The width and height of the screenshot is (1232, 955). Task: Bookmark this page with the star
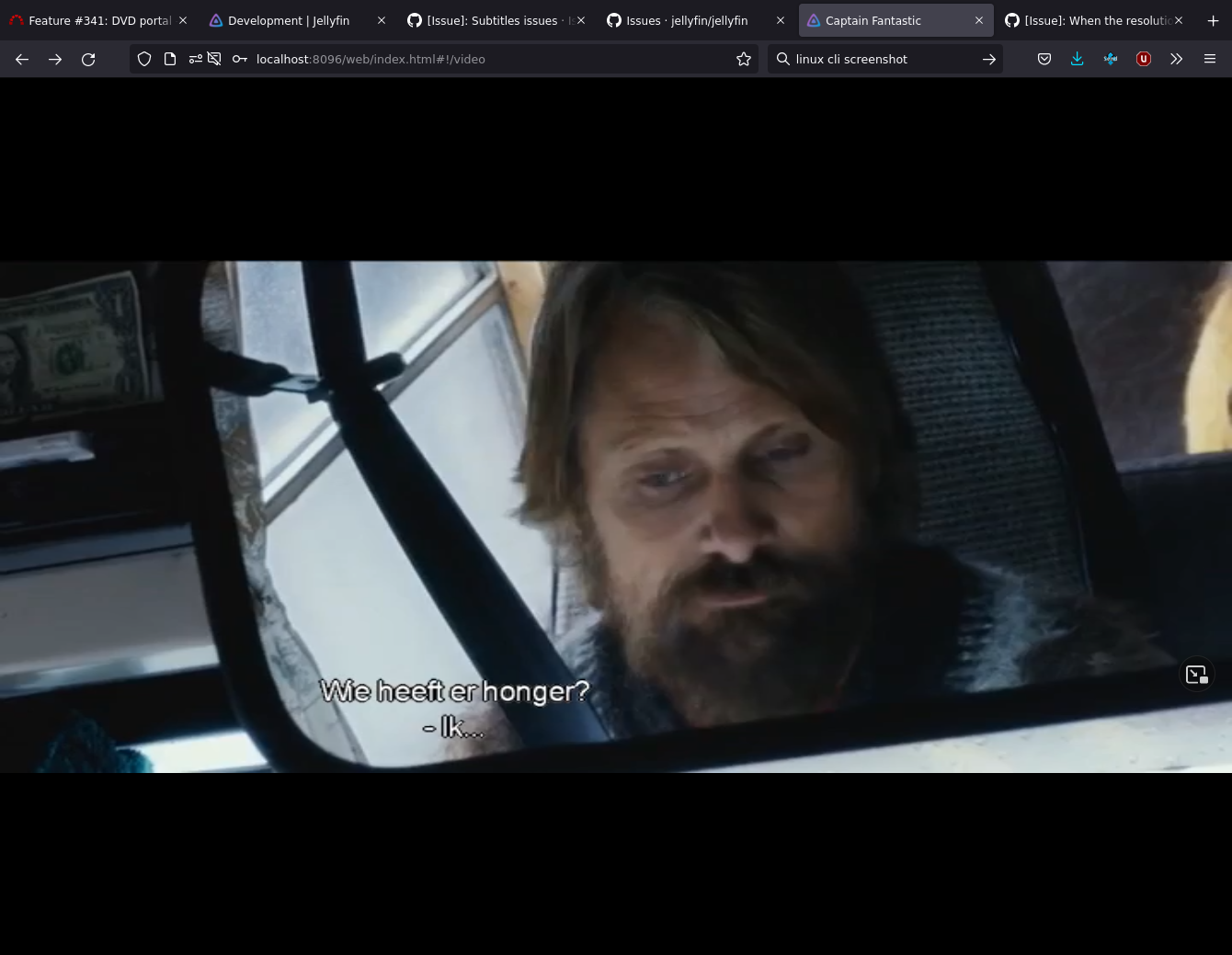click(744, 59)
